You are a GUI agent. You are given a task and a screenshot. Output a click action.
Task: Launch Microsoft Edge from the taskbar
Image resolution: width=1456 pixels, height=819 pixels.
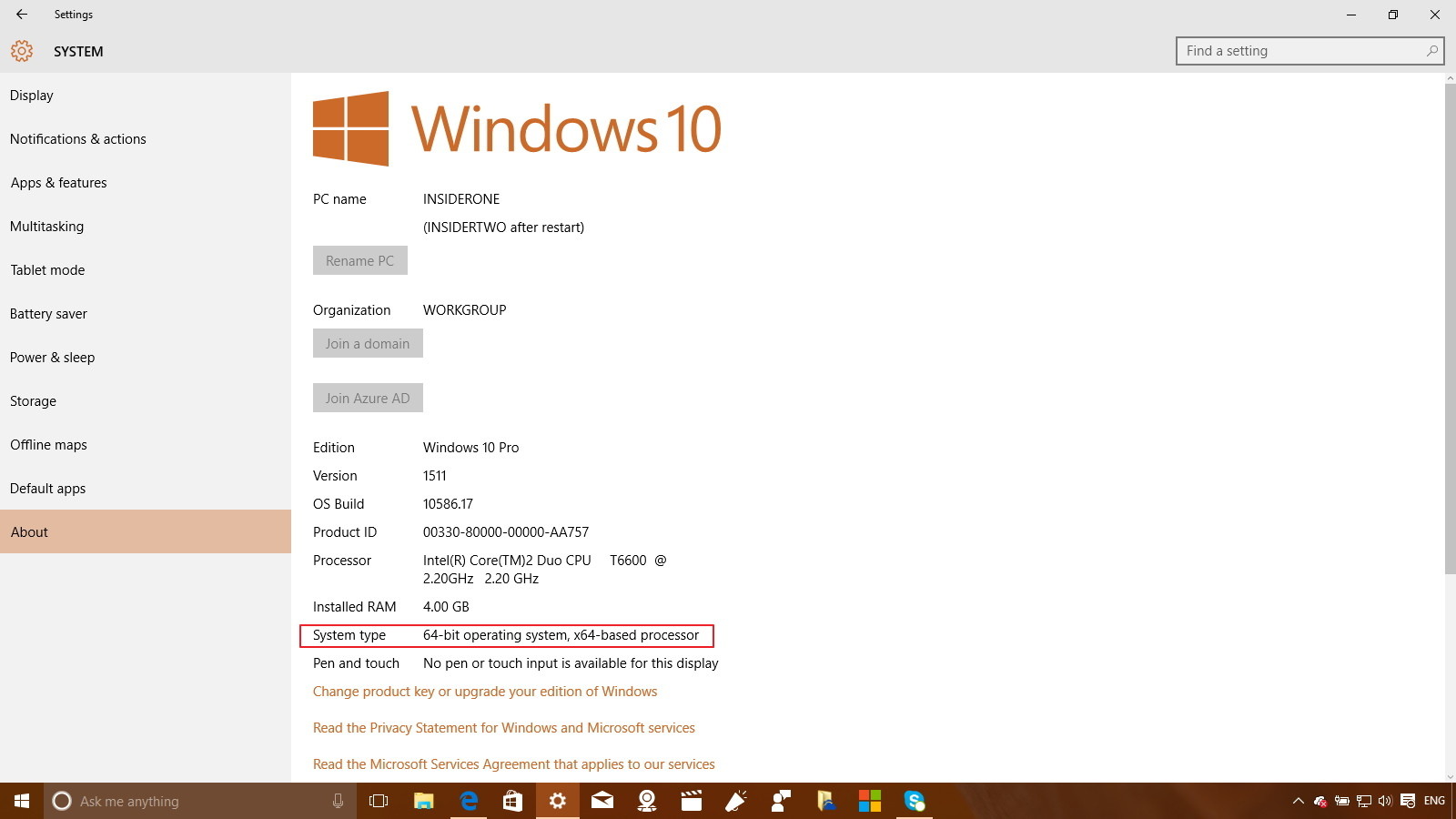coord(468,801)
